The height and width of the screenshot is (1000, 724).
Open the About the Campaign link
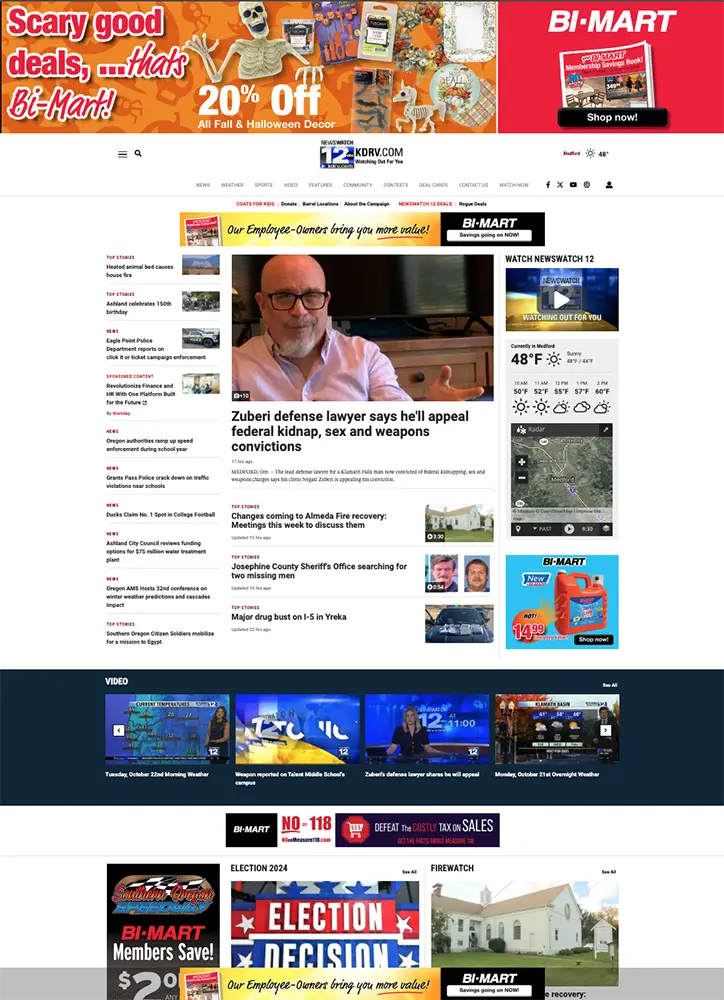coord(366,204)
